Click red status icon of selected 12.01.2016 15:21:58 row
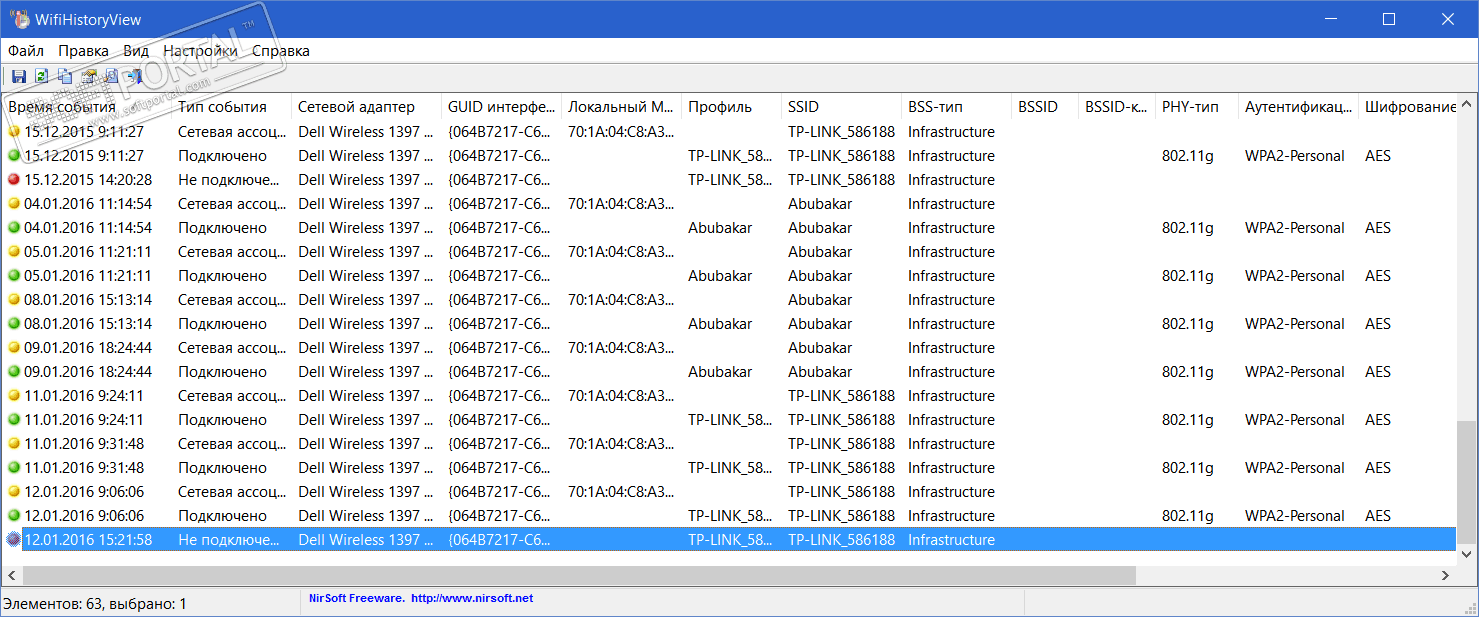Viewport: 1479px width, 617px height. coord(14,540)
